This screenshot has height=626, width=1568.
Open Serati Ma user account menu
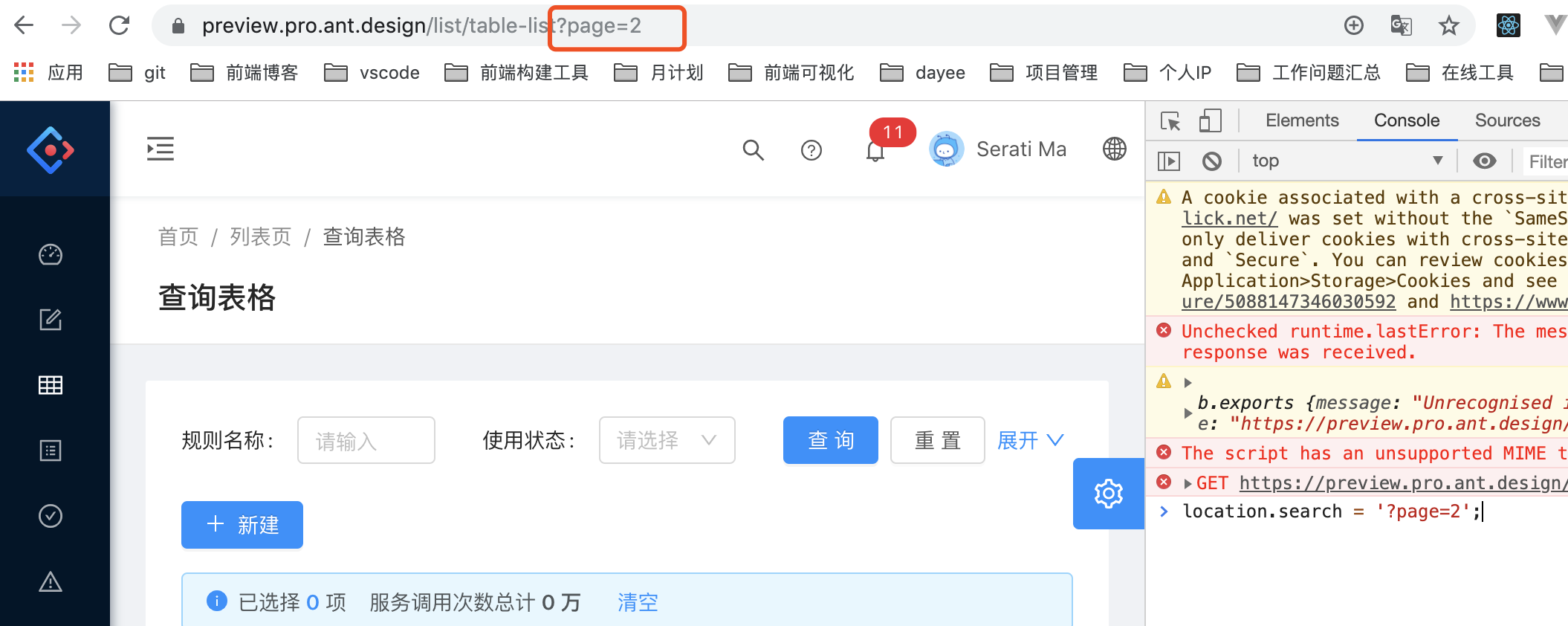998,149
